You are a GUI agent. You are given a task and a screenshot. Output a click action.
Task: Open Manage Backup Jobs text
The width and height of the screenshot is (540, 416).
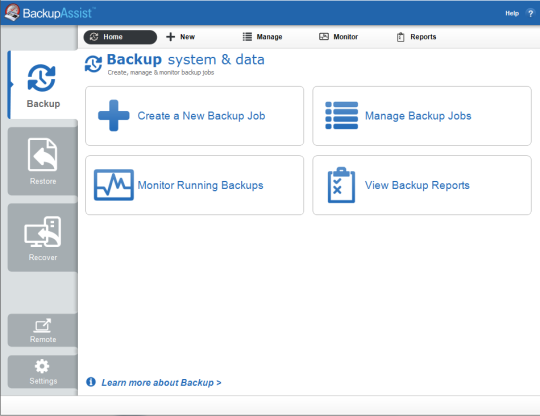[418, 116]
